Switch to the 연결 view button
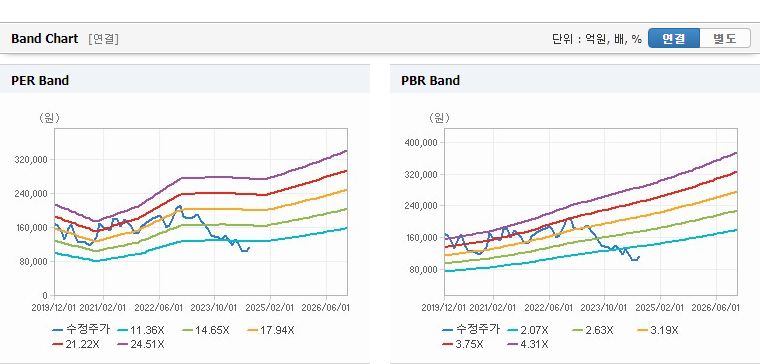 (674, 38)
